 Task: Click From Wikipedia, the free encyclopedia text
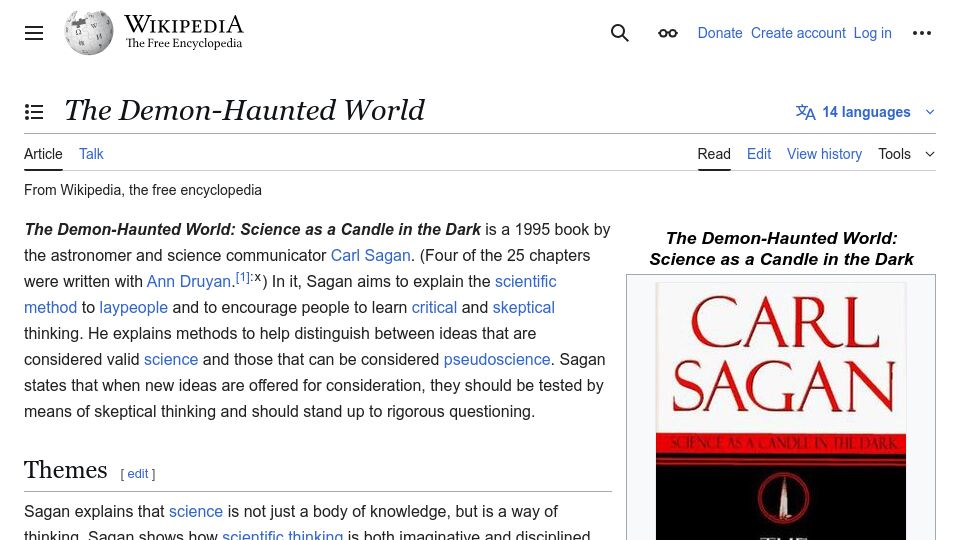coord(143,190)
